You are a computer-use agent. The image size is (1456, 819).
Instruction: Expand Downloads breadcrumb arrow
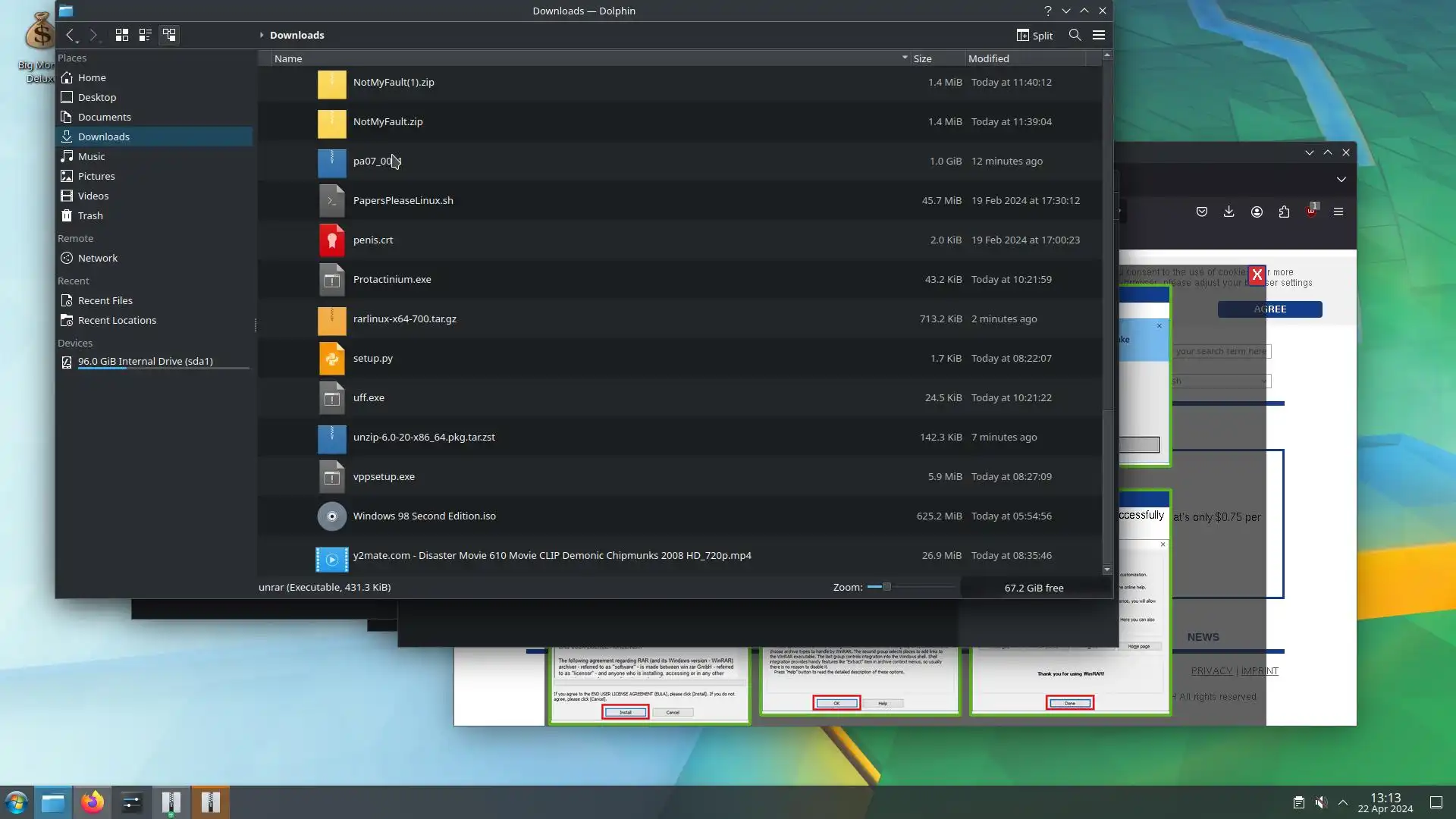pyautogui.click(x=262, y=35)
